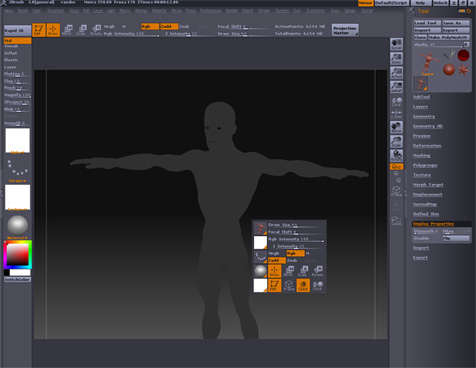Click the Actual size navigation icon
476x368 pixels.
coord(396,73)
